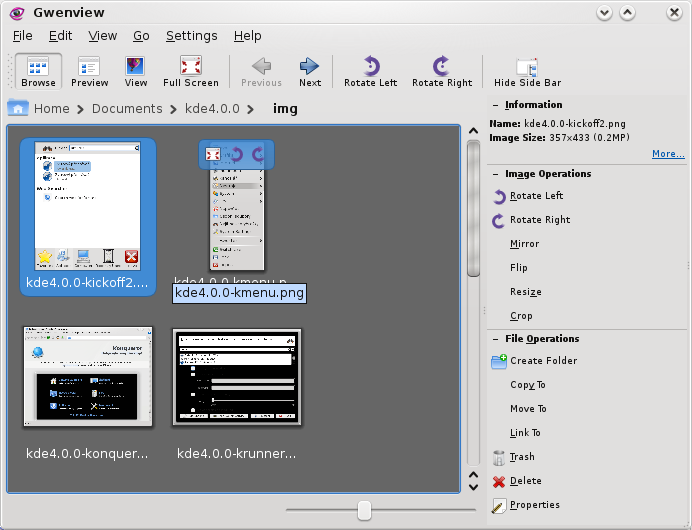Click toolbar Rotate Left button
The width and height of the screenshot is (692, 530).
pyautogui.click(x=371, y=71)
